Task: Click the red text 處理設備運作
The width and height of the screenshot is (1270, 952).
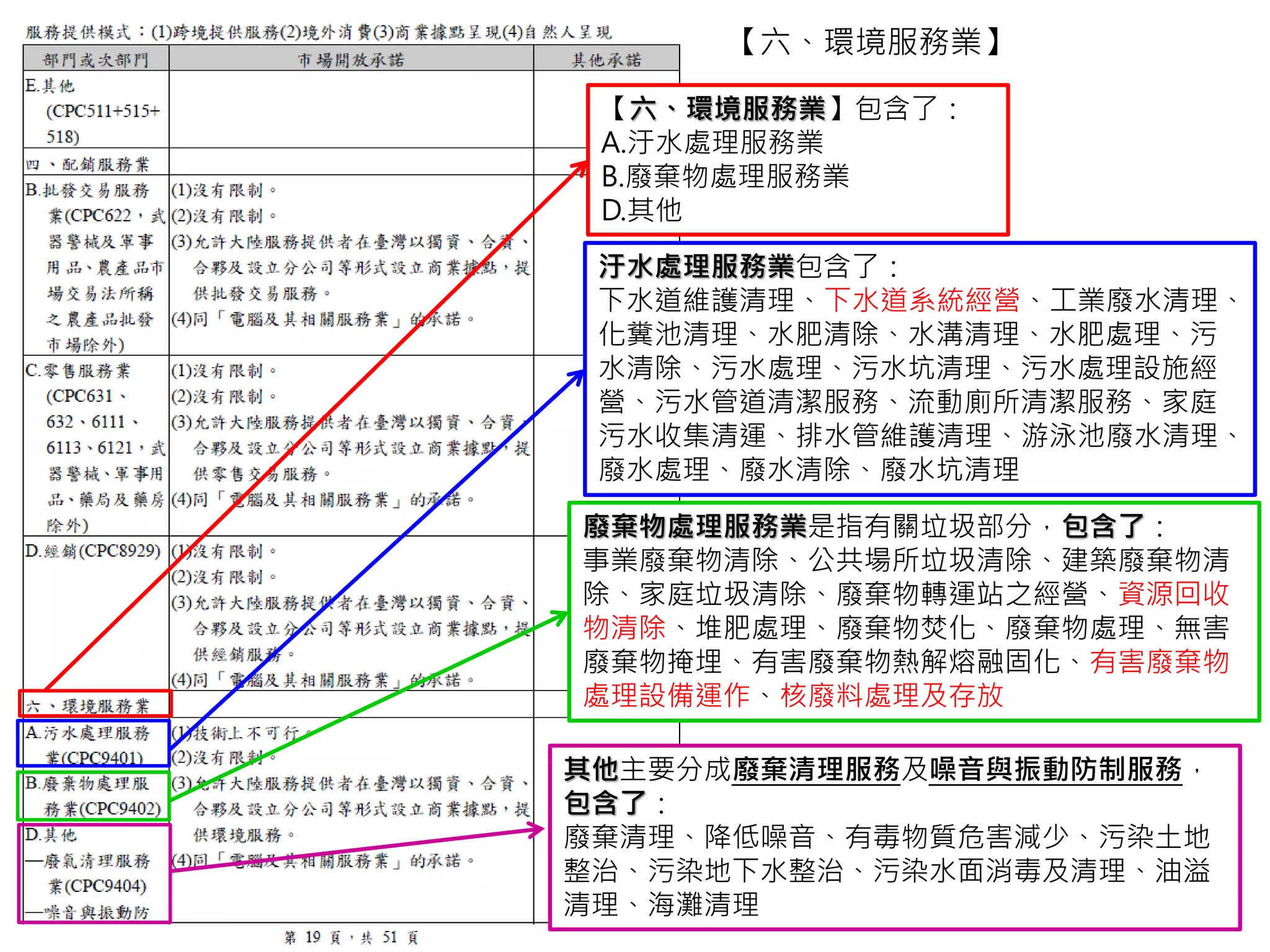Action: (x=667, y=695)
